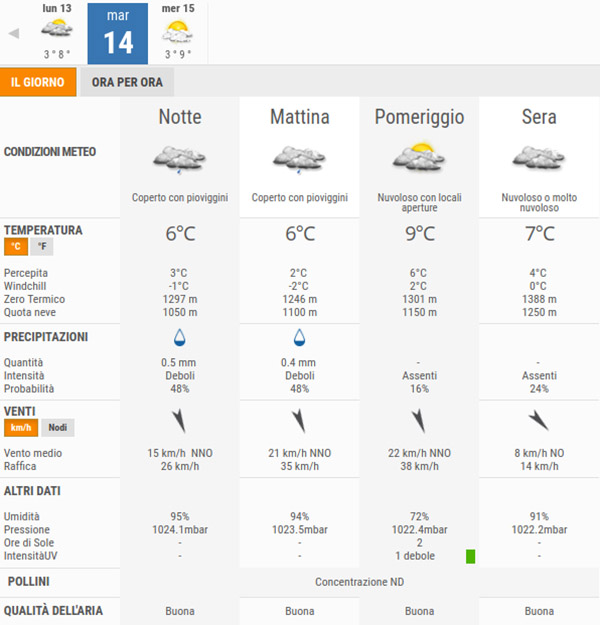Select the IL GIORNO tab
Screen dimensions: 600x625
[x=38, y=82]
